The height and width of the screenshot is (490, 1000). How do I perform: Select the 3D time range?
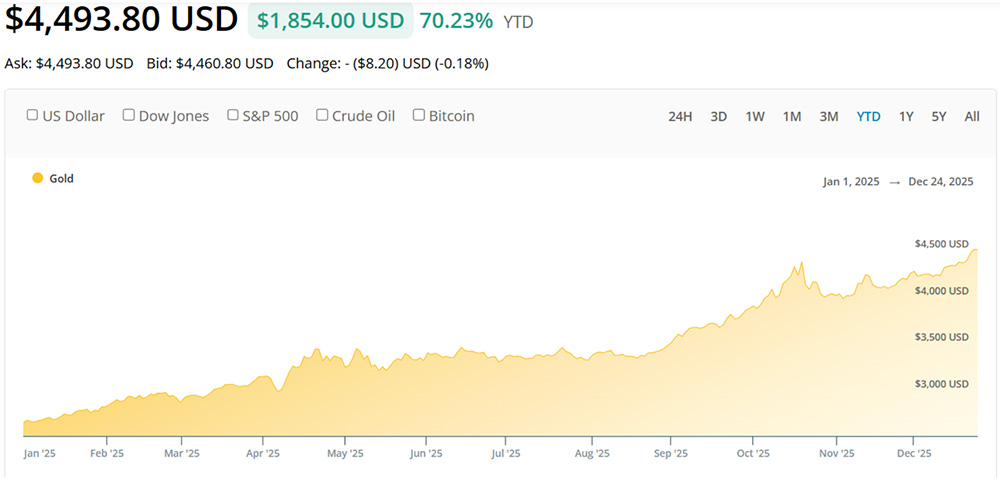click(718, 116)
